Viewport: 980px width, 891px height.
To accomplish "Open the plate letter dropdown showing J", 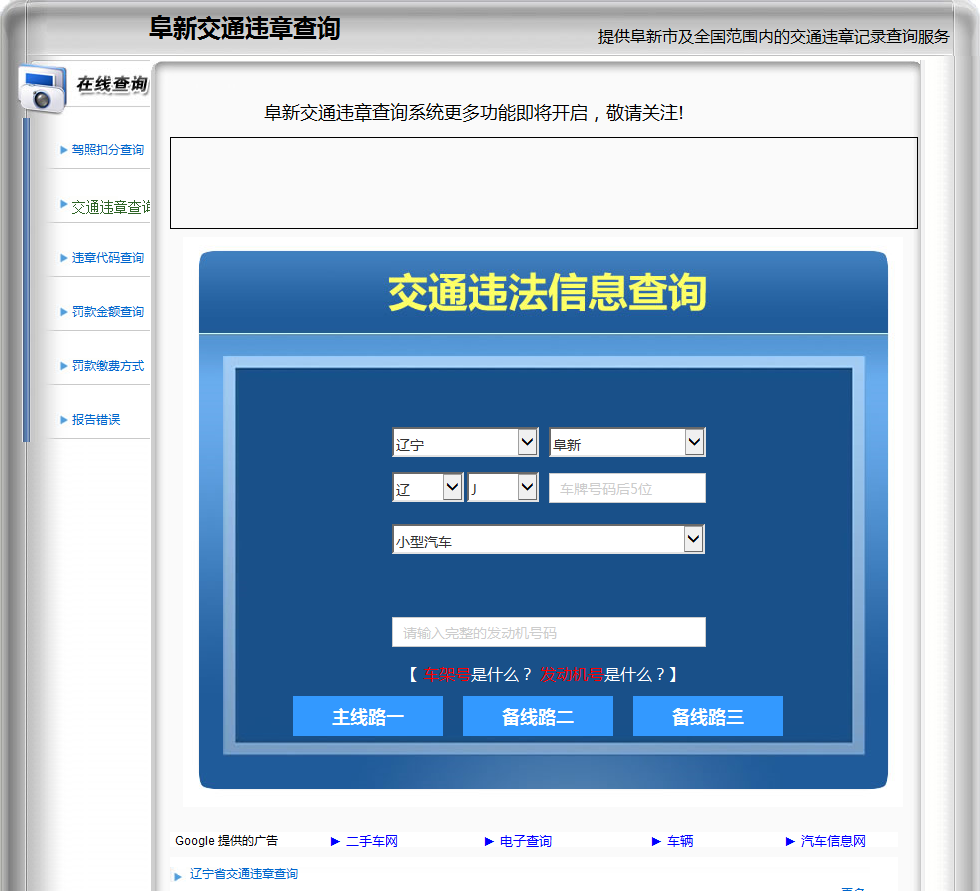I will pyautogui.click(x=503, y=487).
